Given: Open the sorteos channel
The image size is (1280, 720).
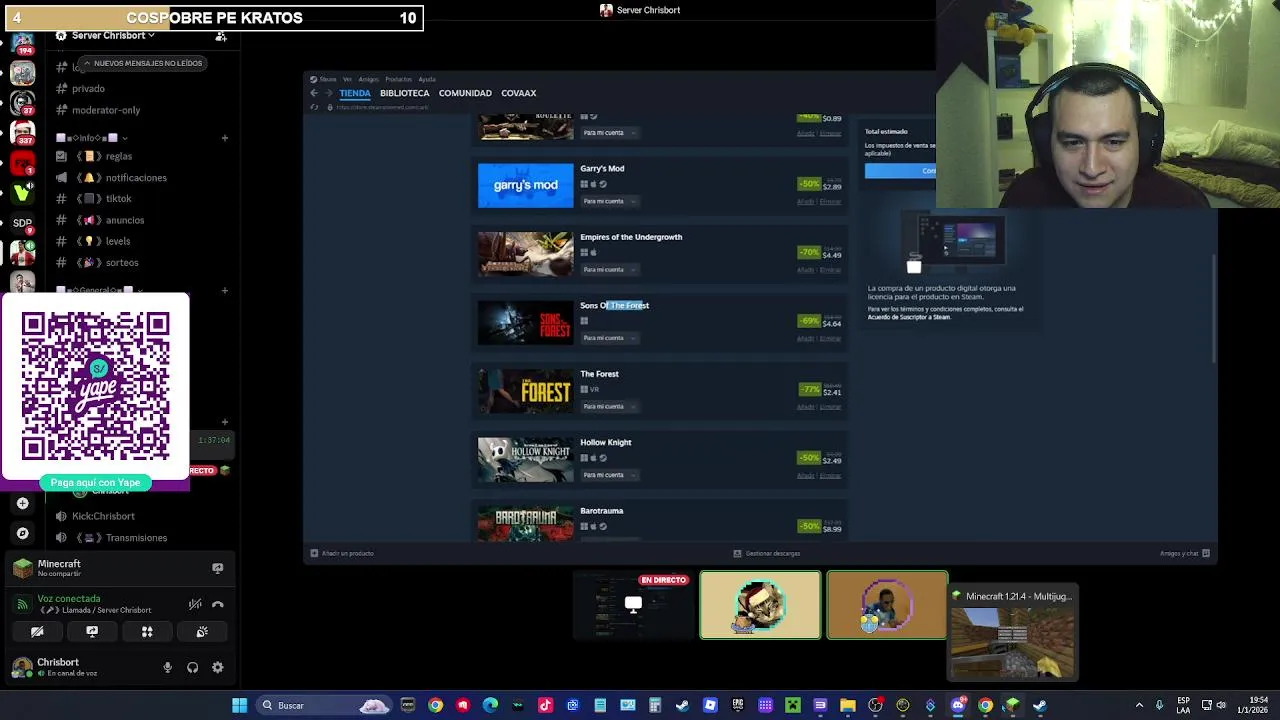Looking at the screenshot, I should pyautogui.click(x=122, y=262).
